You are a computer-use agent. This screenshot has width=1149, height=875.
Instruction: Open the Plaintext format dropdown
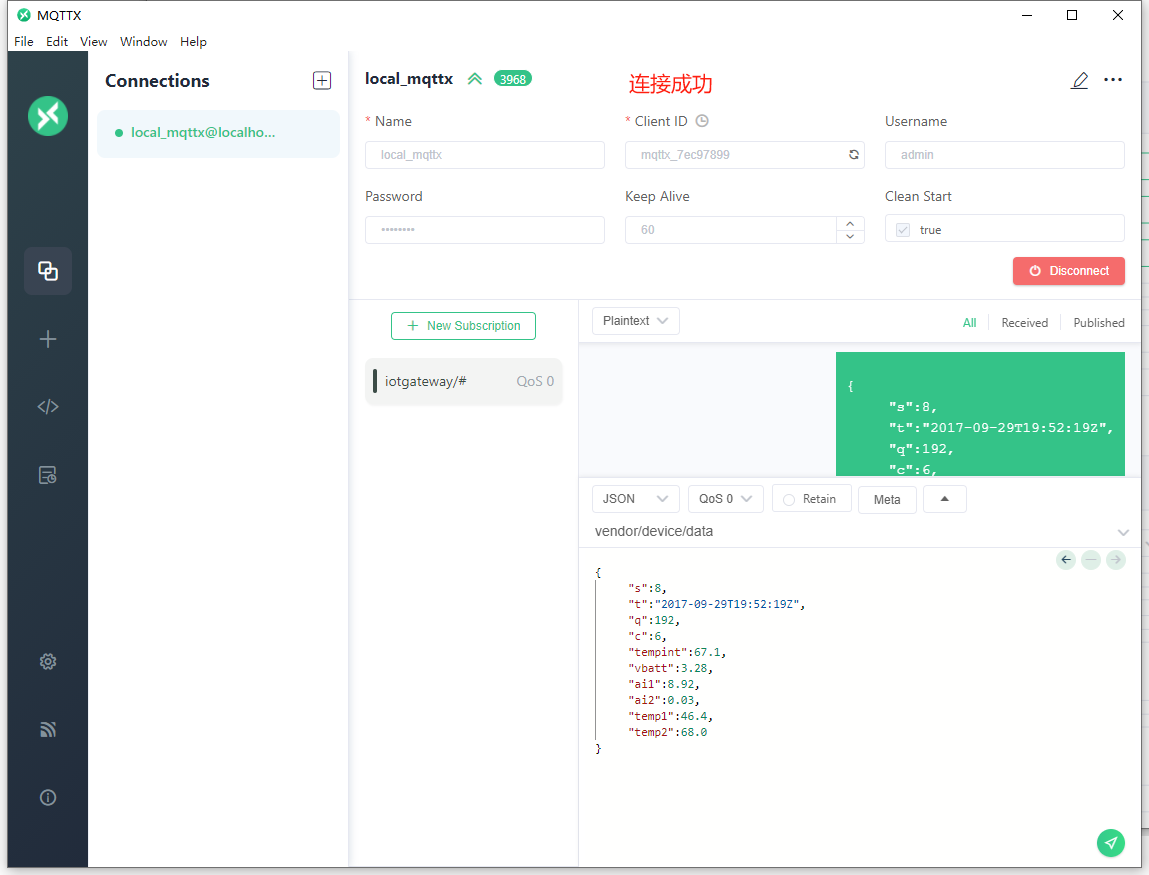(635, 321)
